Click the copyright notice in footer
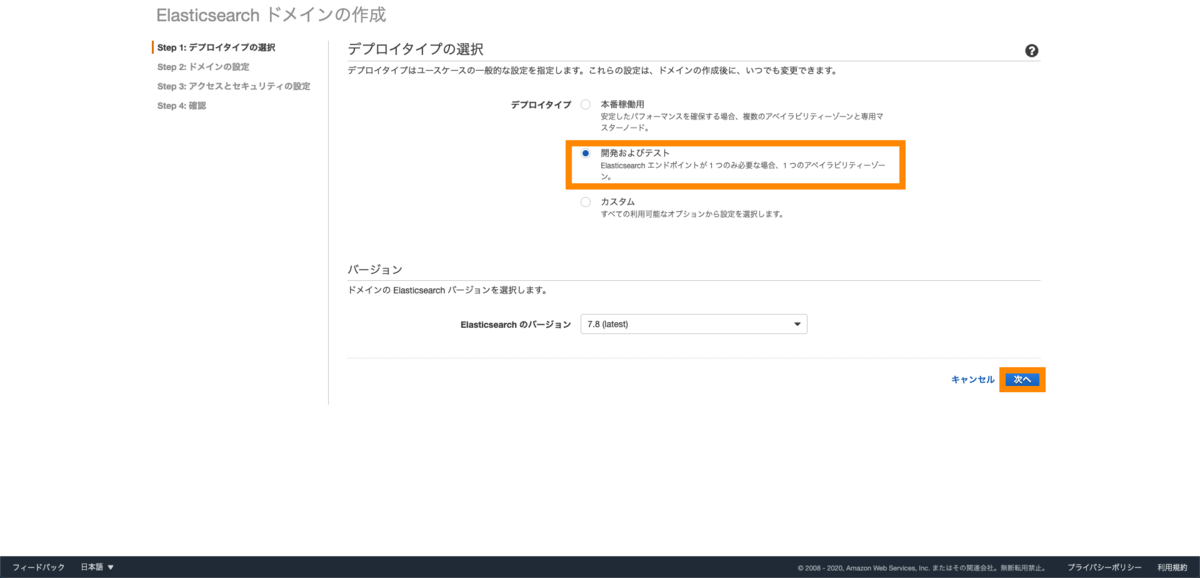Image resolution: width=1200 pixels, height=578 pixels. pos(923,568)
